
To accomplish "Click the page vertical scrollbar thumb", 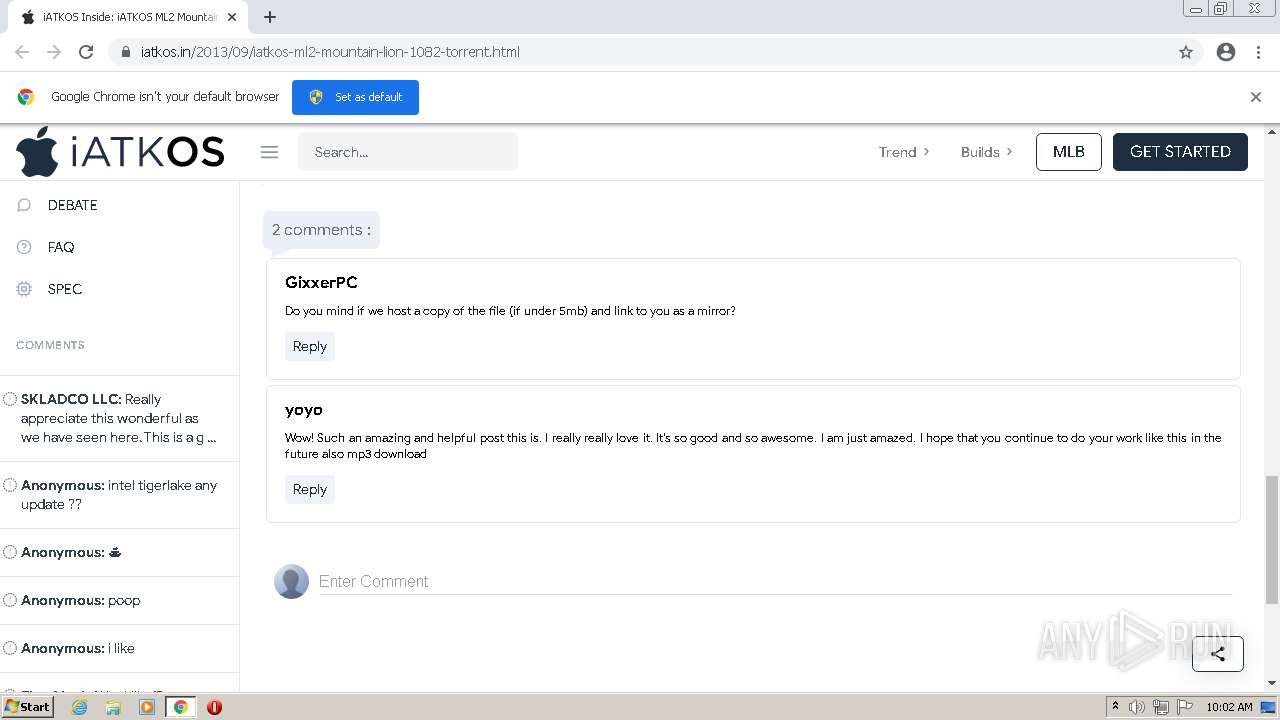I will (x=1272, y=540).
